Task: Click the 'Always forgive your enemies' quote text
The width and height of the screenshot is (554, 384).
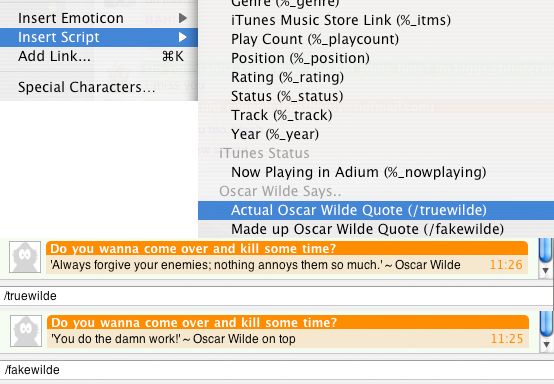Action: [255, 265]
